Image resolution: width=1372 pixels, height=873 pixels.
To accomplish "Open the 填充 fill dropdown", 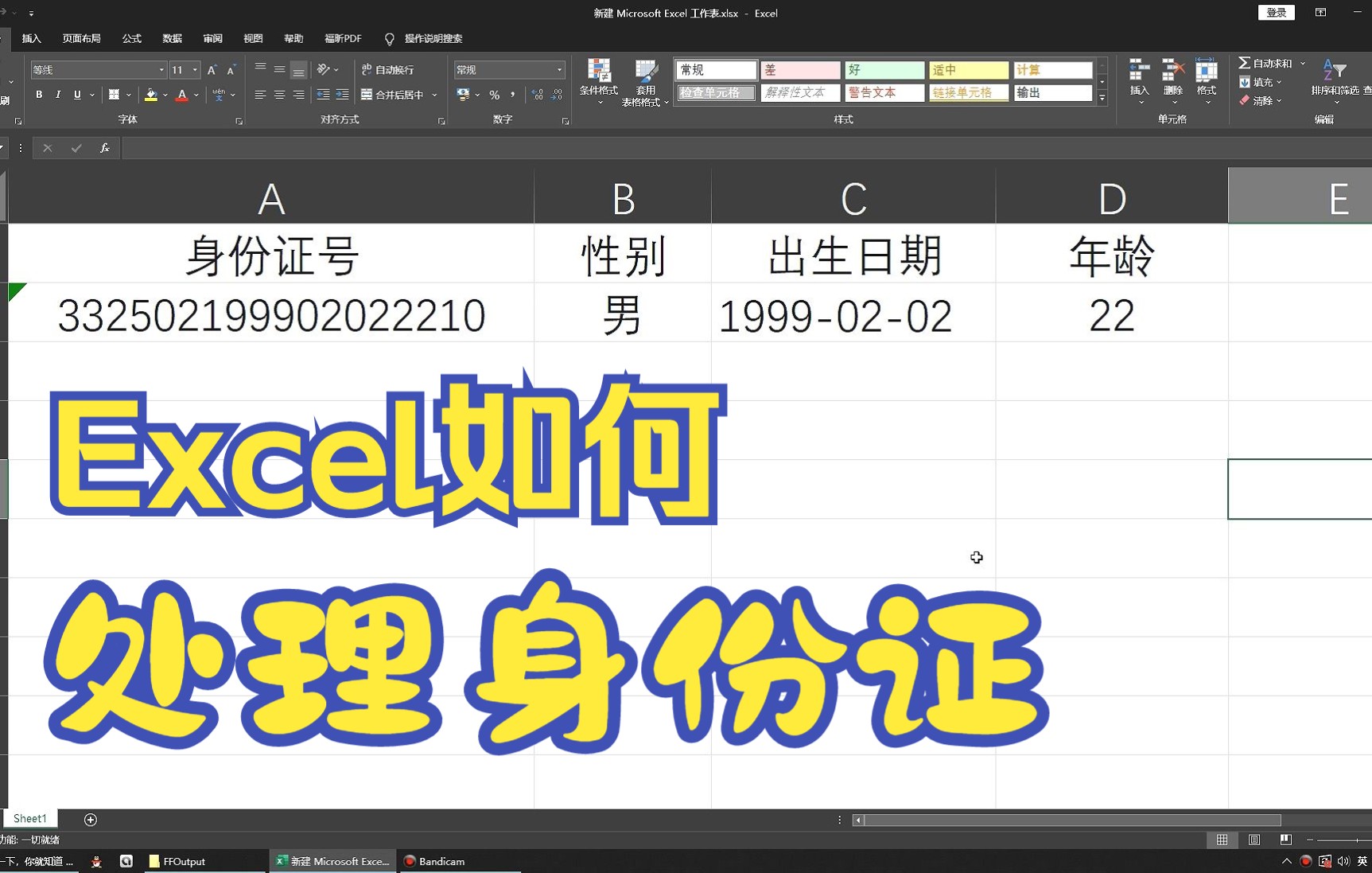I will 1265,81.
